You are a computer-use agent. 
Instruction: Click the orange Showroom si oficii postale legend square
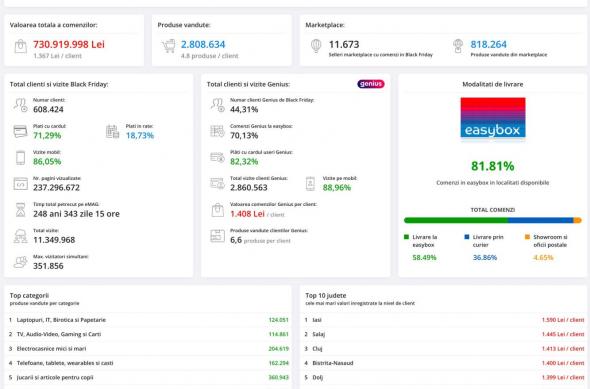[527, 237]
